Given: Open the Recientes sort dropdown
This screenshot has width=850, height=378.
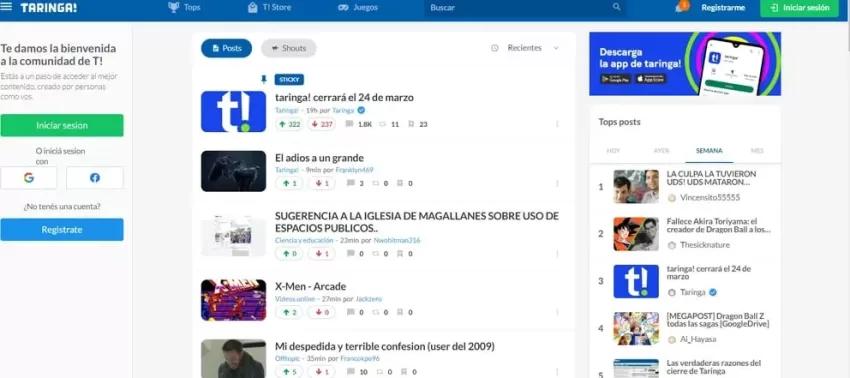Looking at the screenshot, I should pyautogui.click(x=524, y=48).
